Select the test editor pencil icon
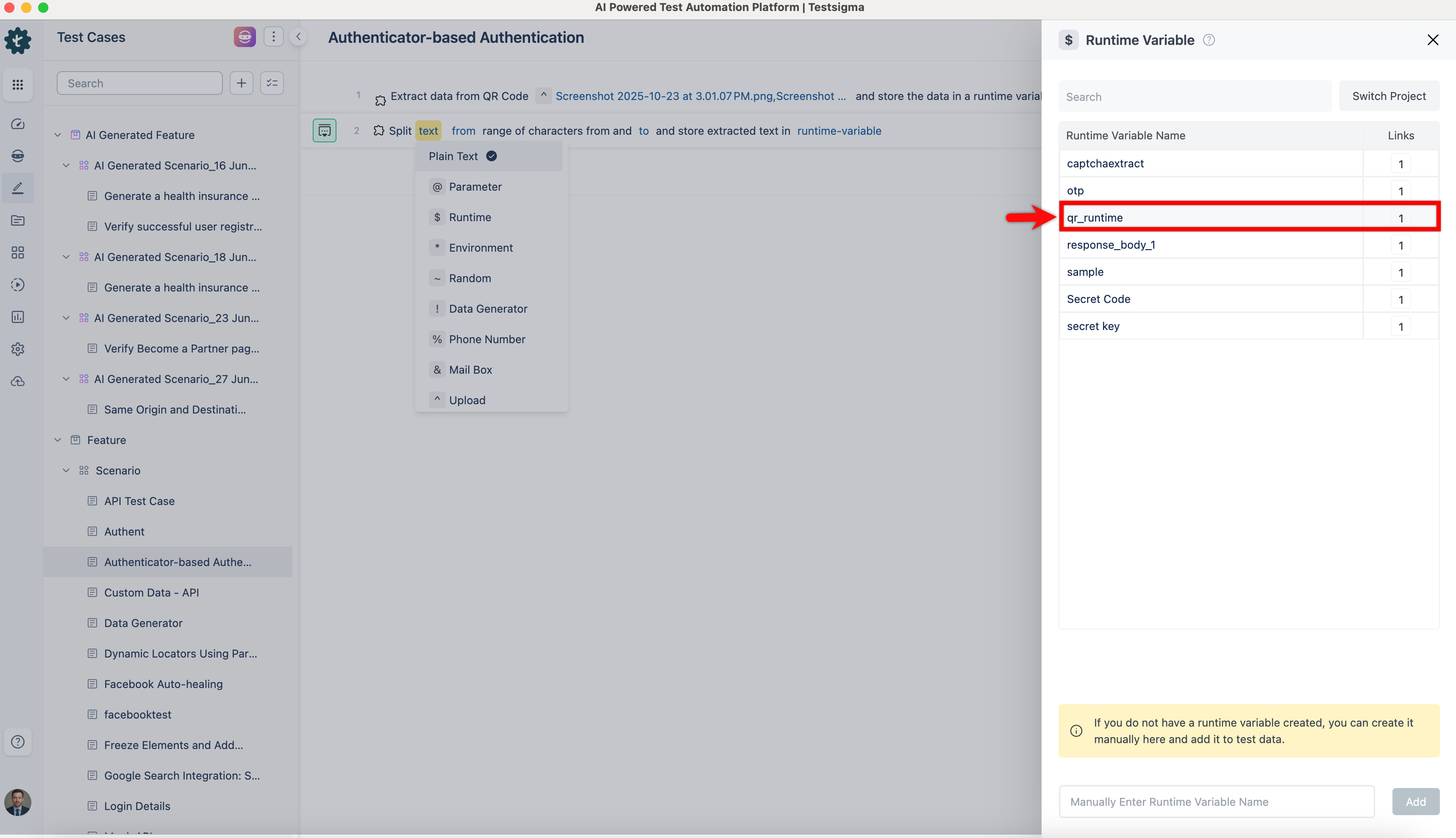 [18, 188]
